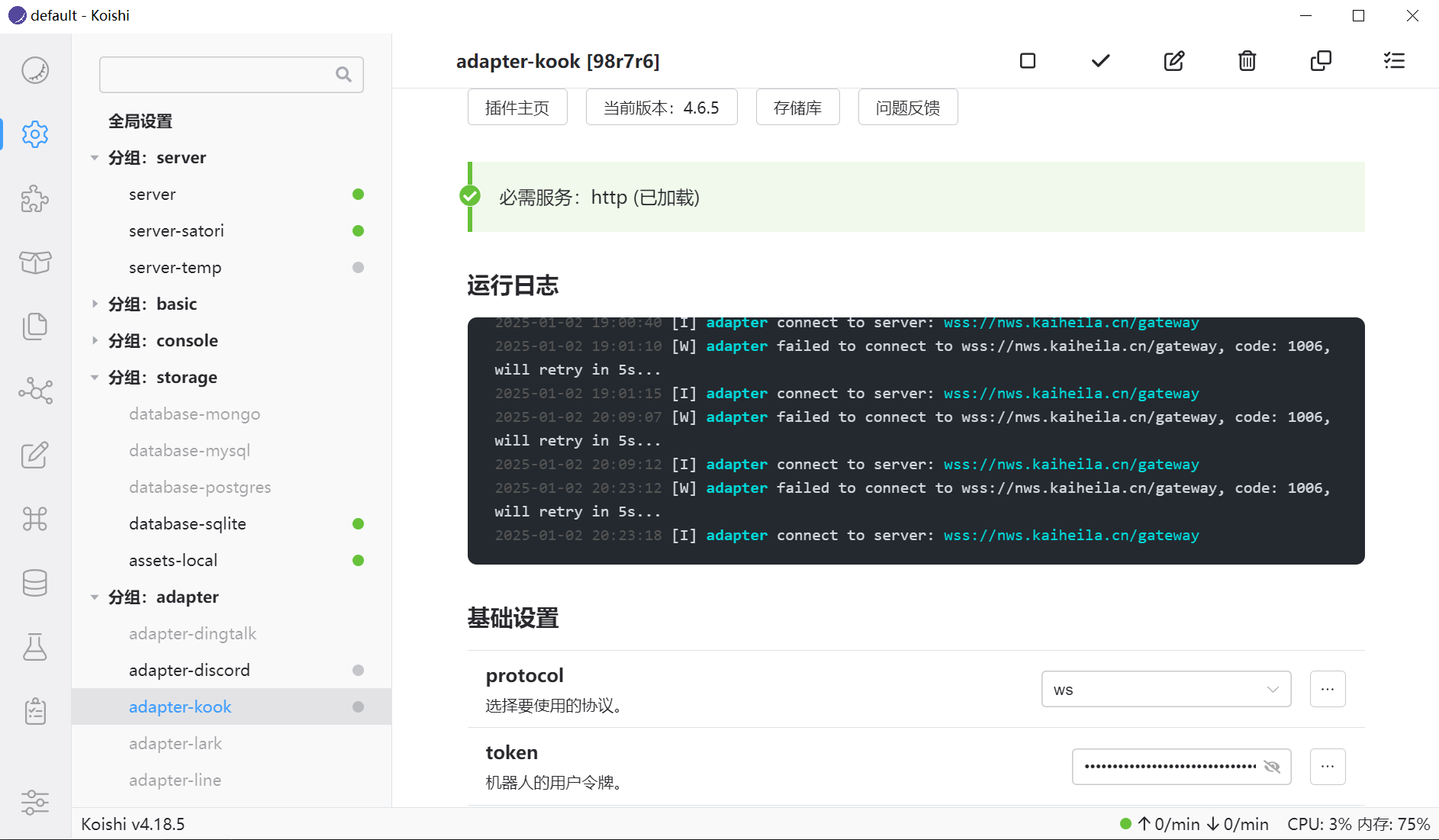Screen dimensions: 1439x840
Task: Open the plugin configuration gear icon
Action: [x=35, y=134]
